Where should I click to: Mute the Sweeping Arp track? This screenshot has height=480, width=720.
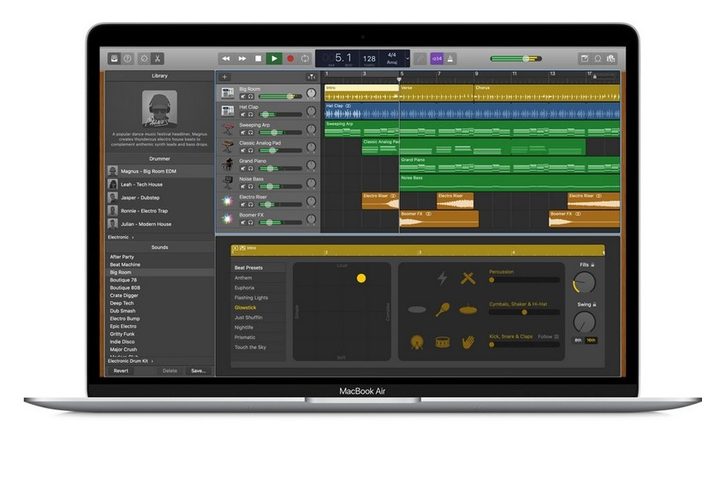click(243, 132)
